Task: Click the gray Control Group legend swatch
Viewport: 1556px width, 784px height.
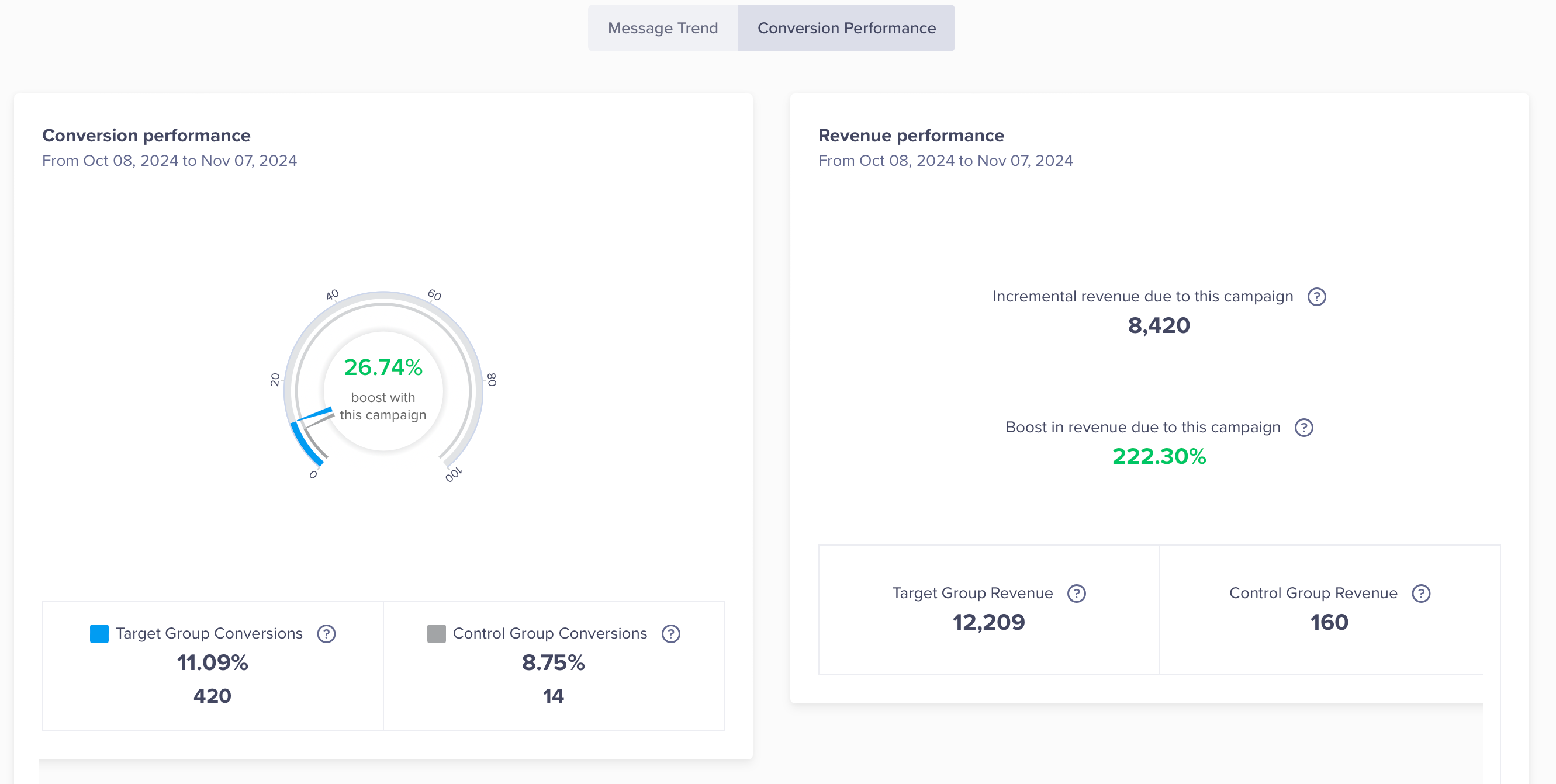Action: [436, 634]
